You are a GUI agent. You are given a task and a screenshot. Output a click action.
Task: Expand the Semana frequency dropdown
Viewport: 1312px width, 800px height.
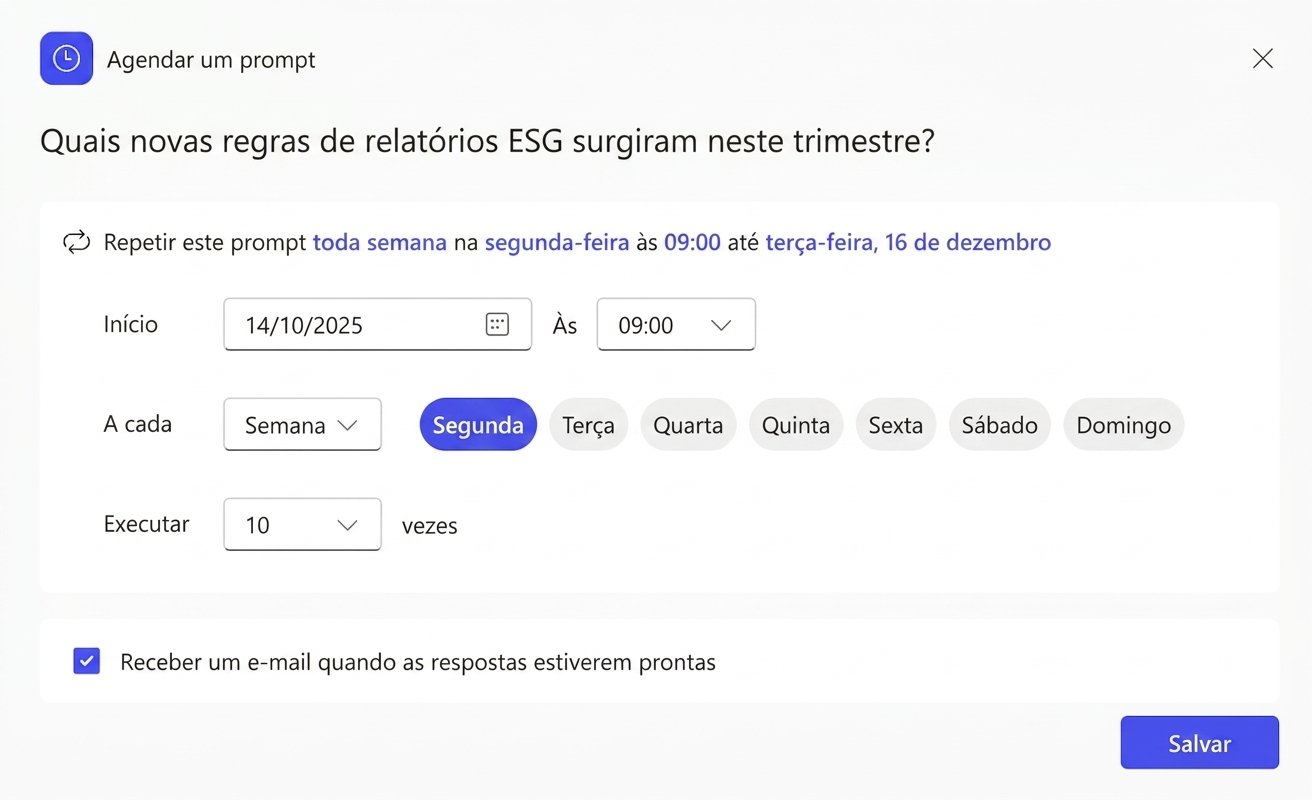(x=302, y=424)
